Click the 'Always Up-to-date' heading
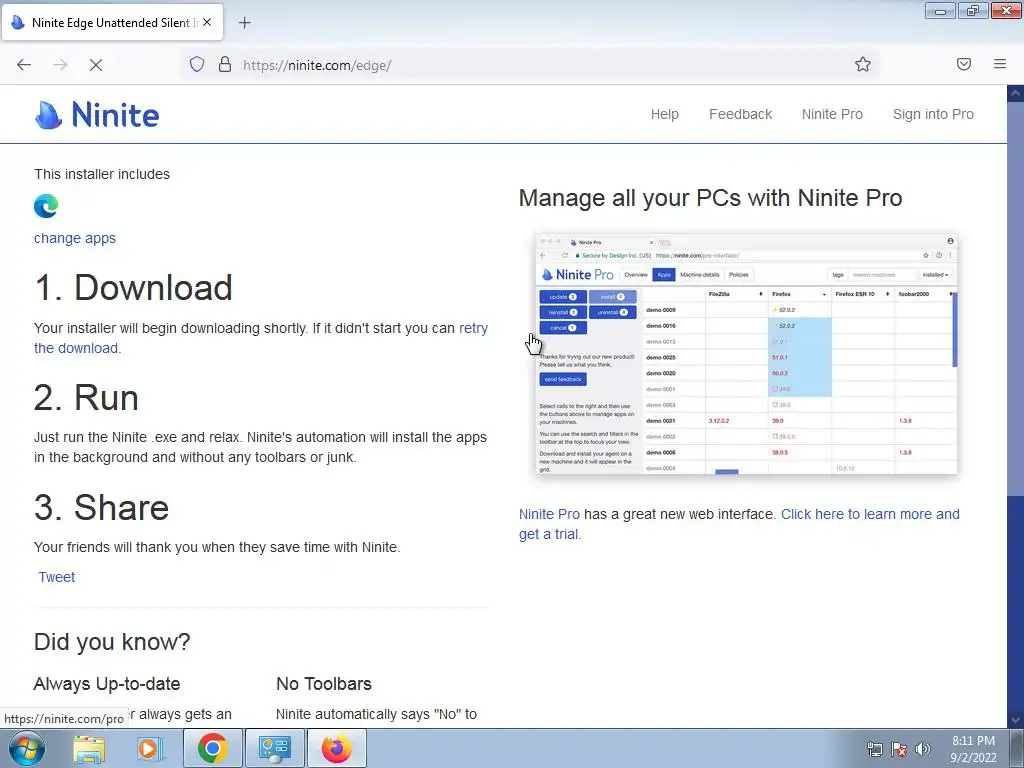Screen dimensions: 1024x768 coord(107,684)
